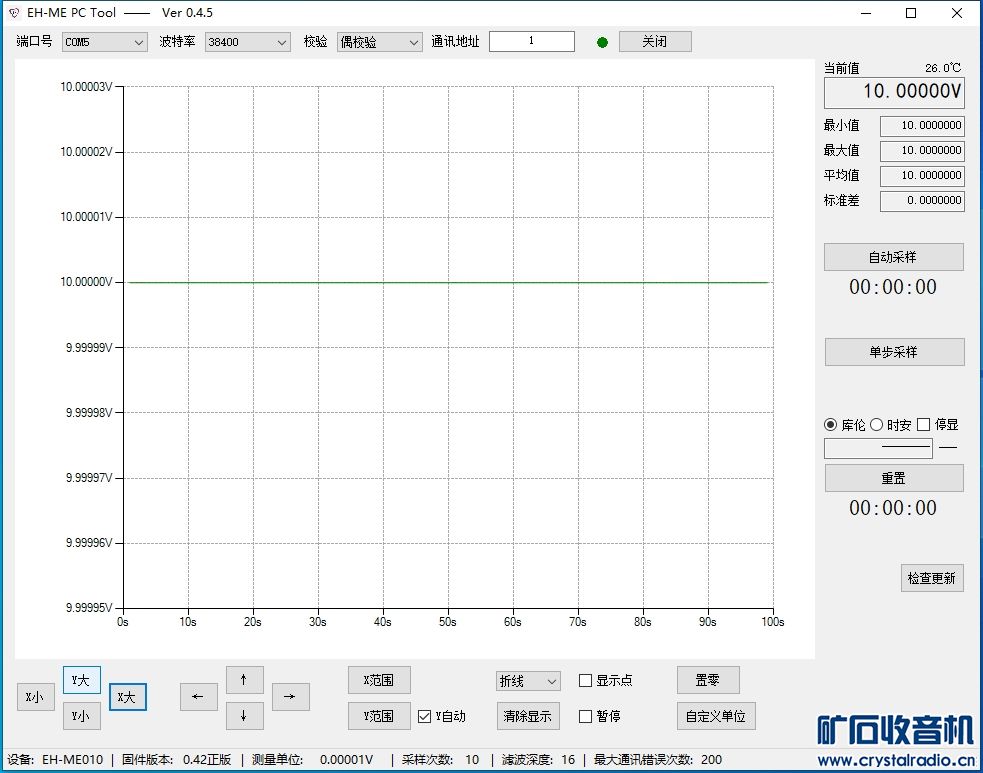This screenshot has height=773, width=983.
Task: Click the 设备: EH-ME010 status text
Action: tap(55, 760)
